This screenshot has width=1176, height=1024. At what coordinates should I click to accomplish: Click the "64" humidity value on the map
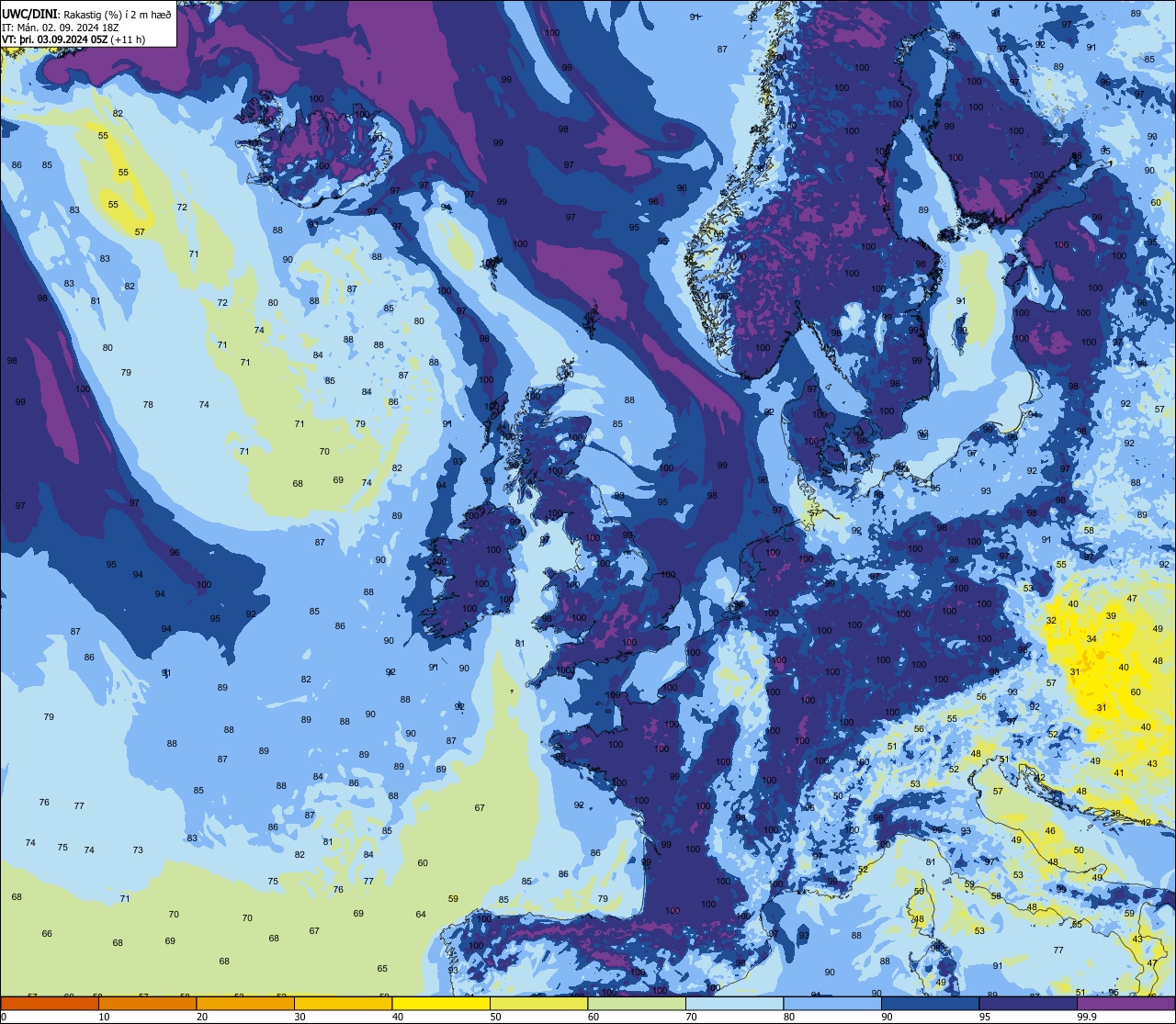pyautogui.click(x=421, y=914)
